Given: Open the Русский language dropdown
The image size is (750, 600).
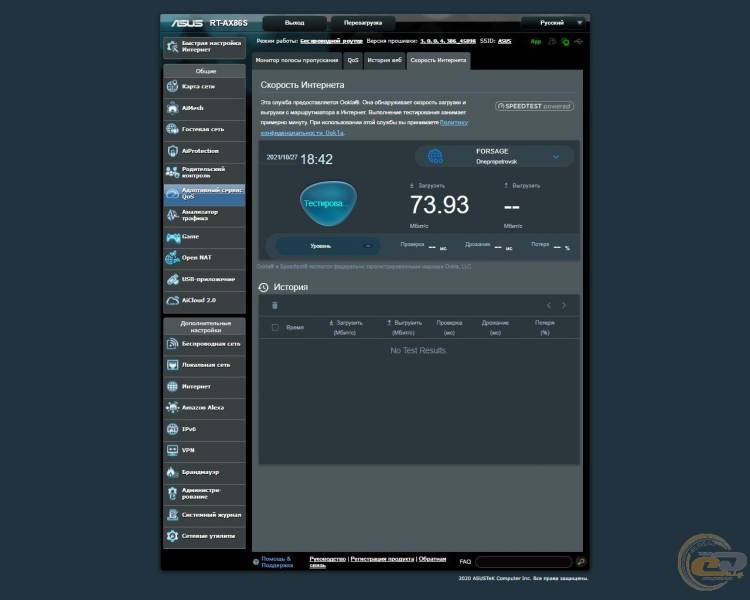Looking at the screenshot, I should [x=555, y=22].
